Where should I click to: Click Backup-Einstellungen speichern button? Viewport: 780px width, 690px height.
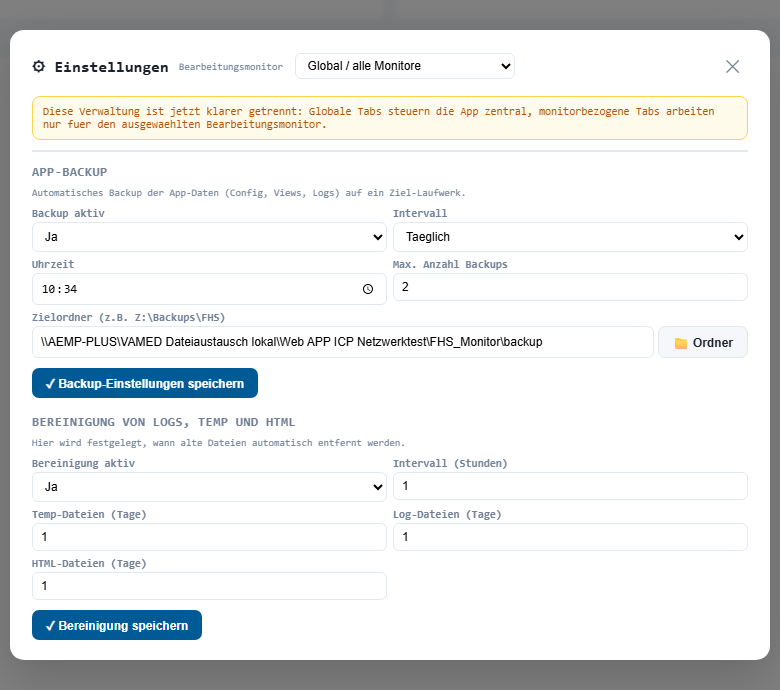click(x=145, y=383)
